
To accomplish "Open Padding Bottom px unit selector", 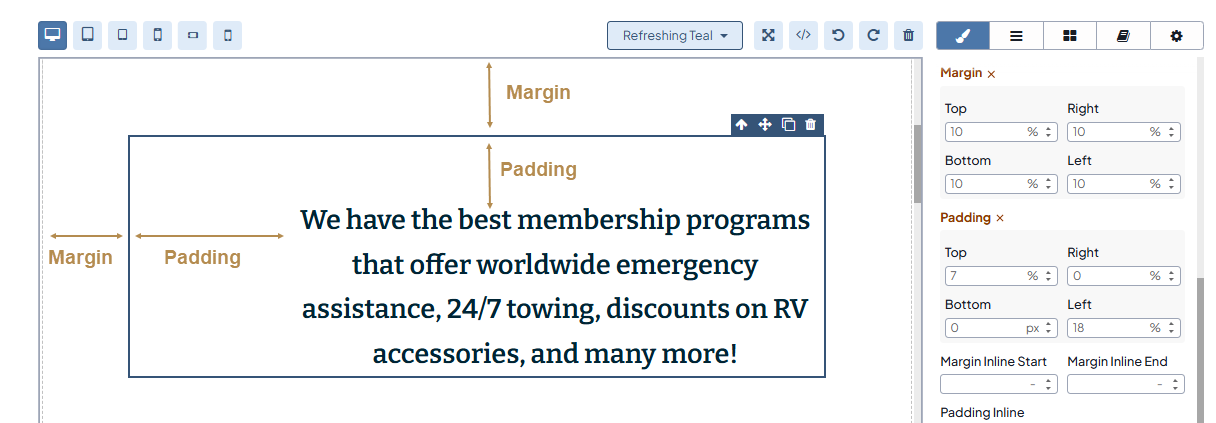I will point(1033,327).
